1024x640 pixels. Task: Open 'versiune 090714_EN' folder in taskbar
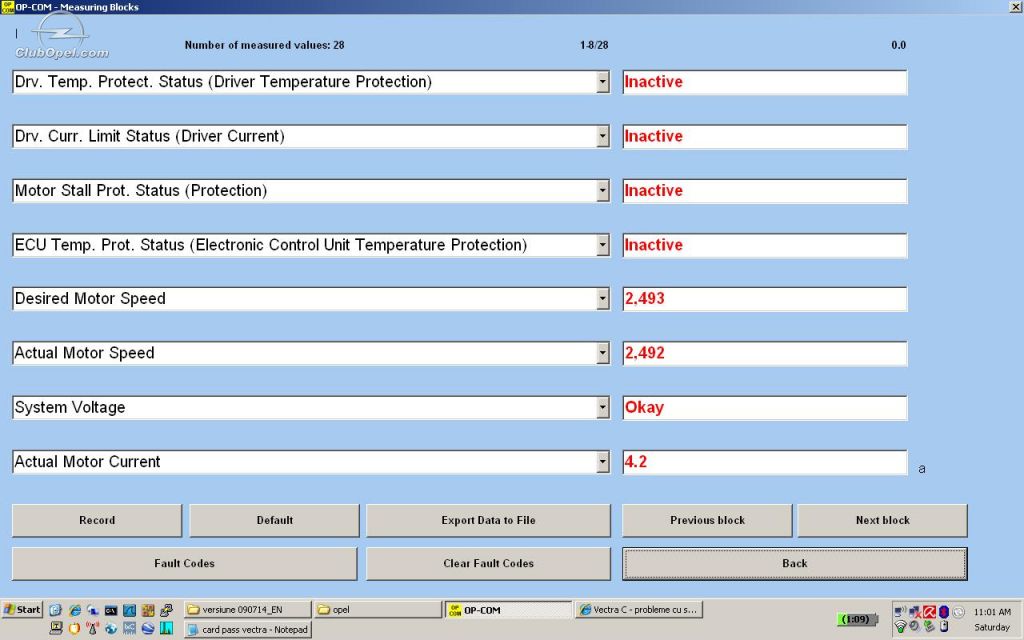(248, 610)
